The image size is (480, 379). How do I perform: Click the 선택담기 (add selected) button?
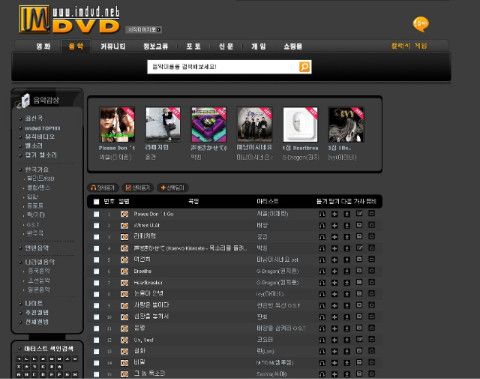[x=172, y=188]
